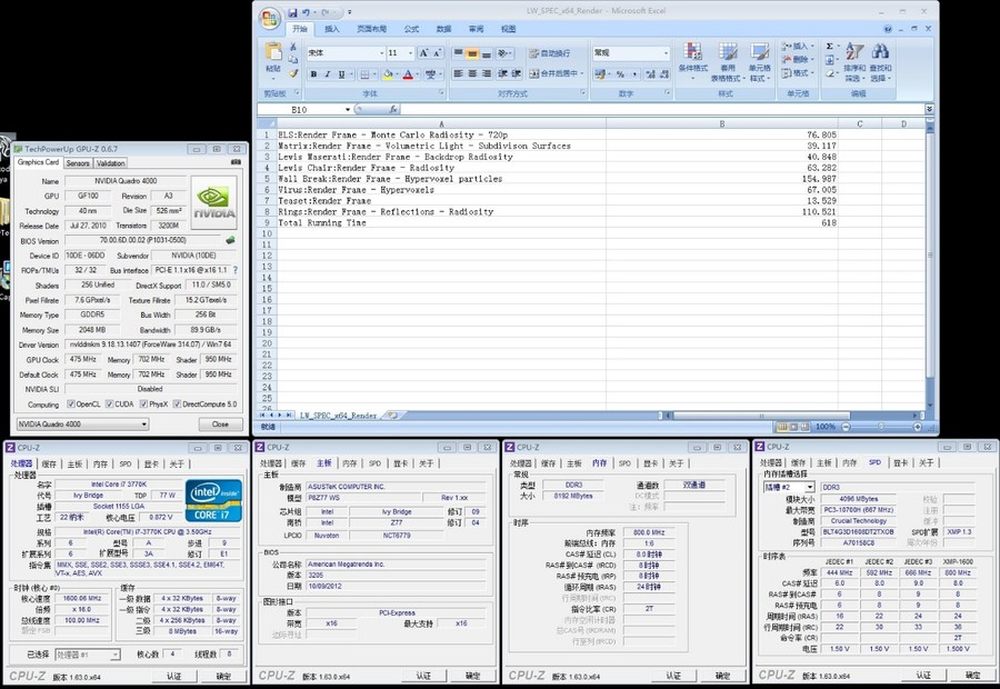Click Close button in GPU-Z
Viewport: 1000px width, 689px height.
pyautogui.click(x=220, y=424)
